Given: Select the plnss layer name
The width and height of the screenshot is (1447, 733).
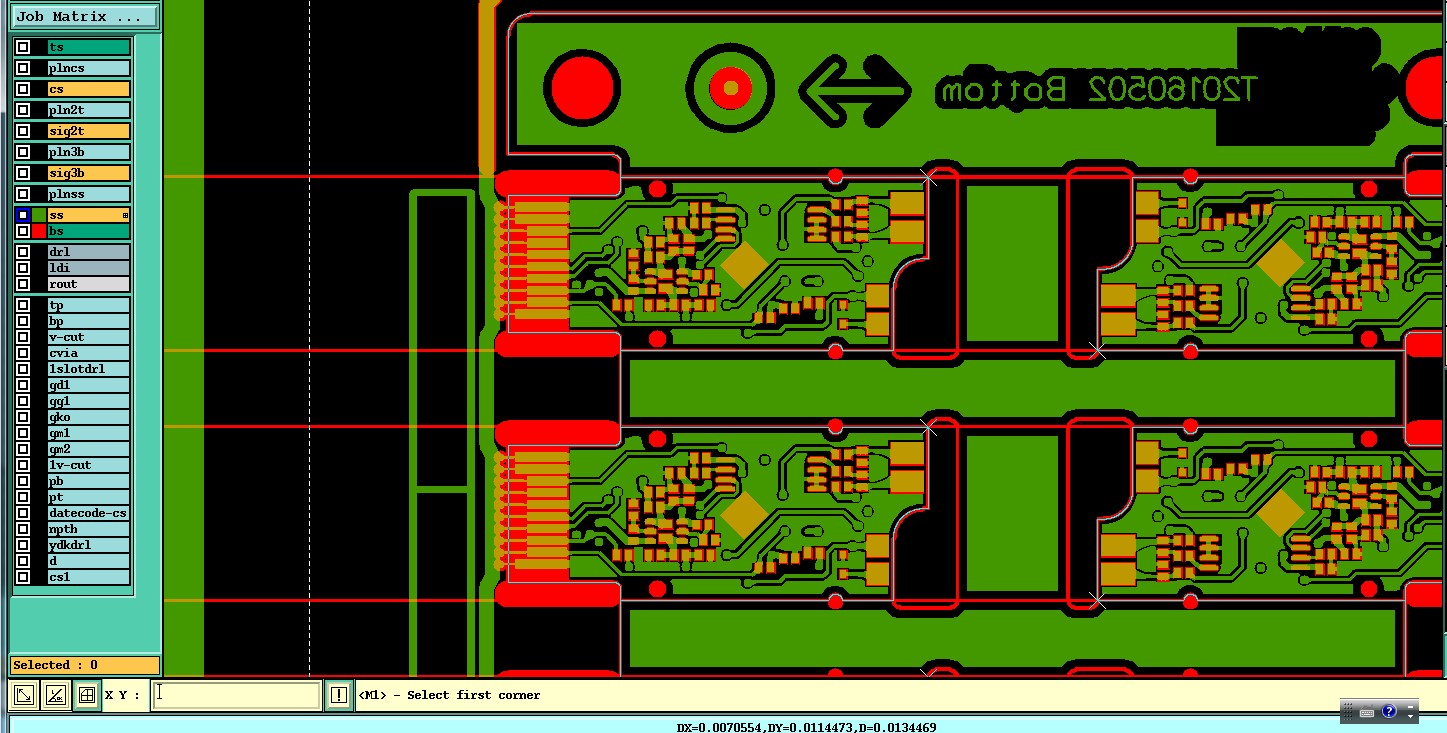Looking at the screenshot, I should 89,194.
